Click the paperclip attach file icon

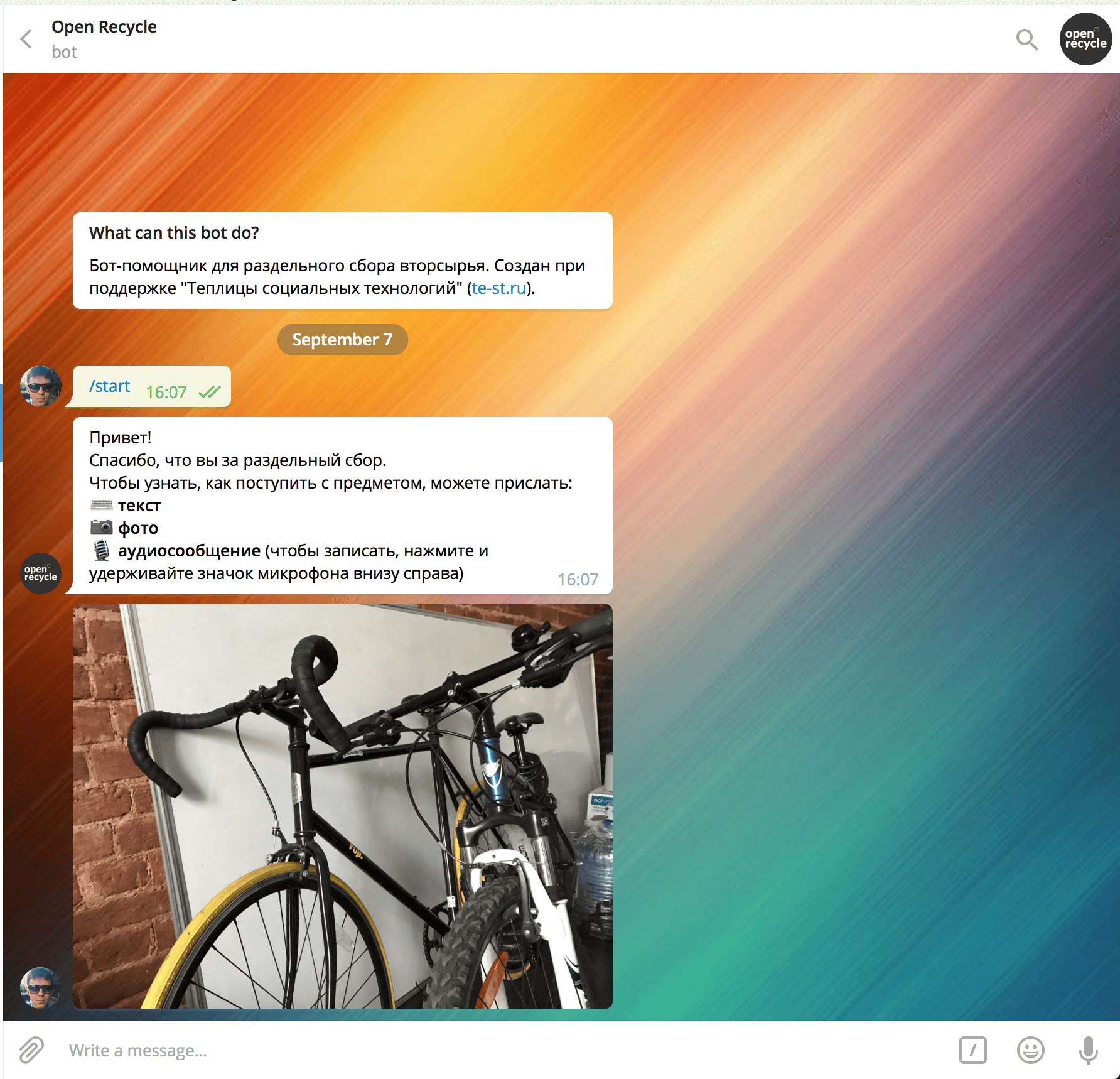tap(31, 1050)
